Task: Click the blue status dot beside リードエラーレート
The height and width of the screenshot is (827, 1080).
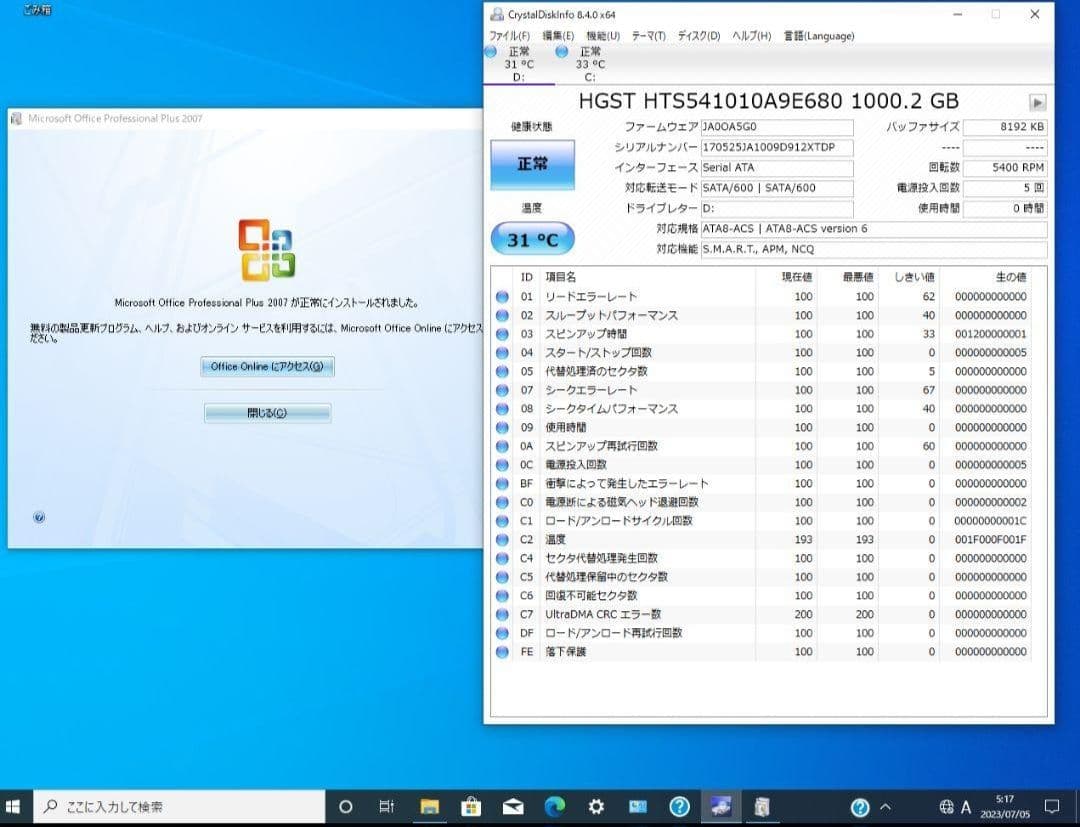Action: (502, 296)
